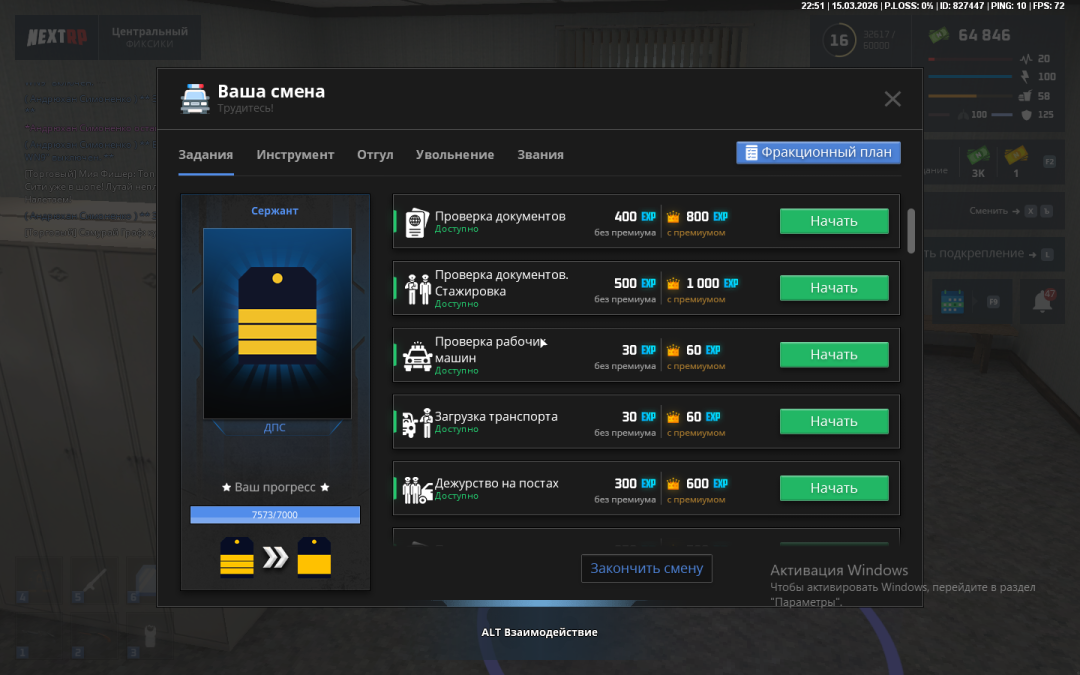Start the Проверка документов task
The image size is (1080, 675).
tap(834, 221)
